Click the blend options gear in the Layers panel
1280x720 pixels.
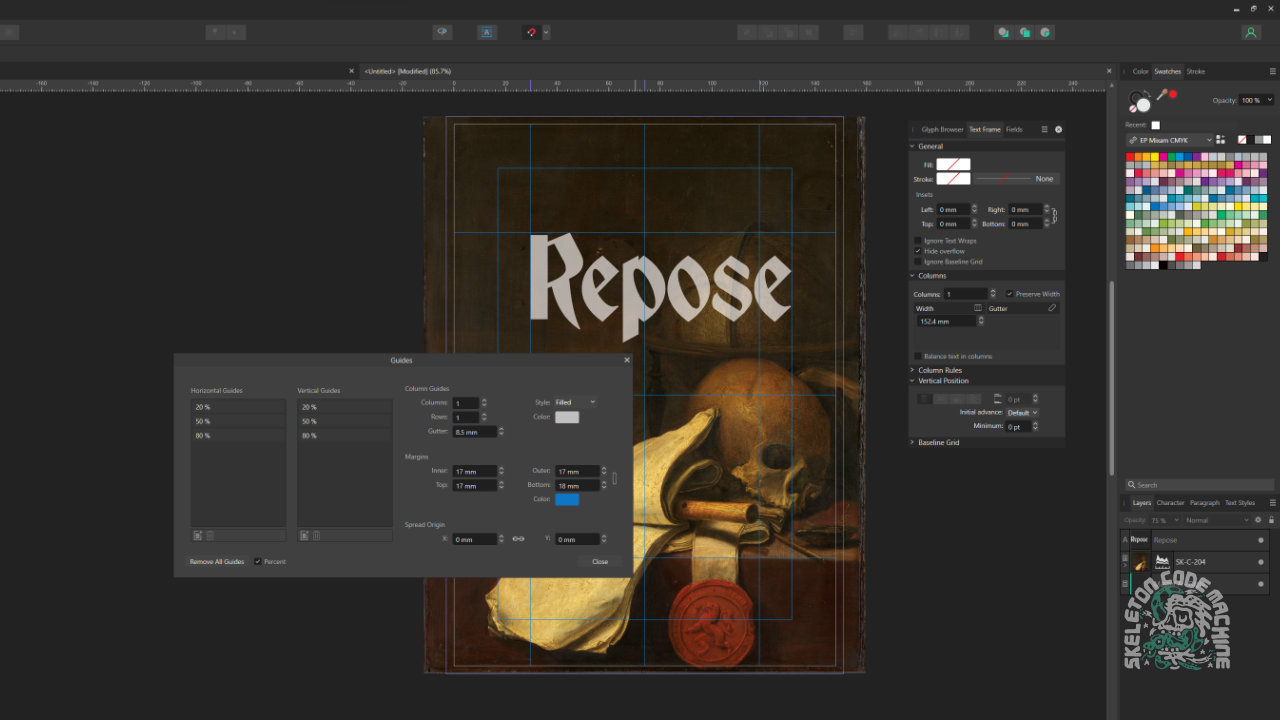(1258, 520)
